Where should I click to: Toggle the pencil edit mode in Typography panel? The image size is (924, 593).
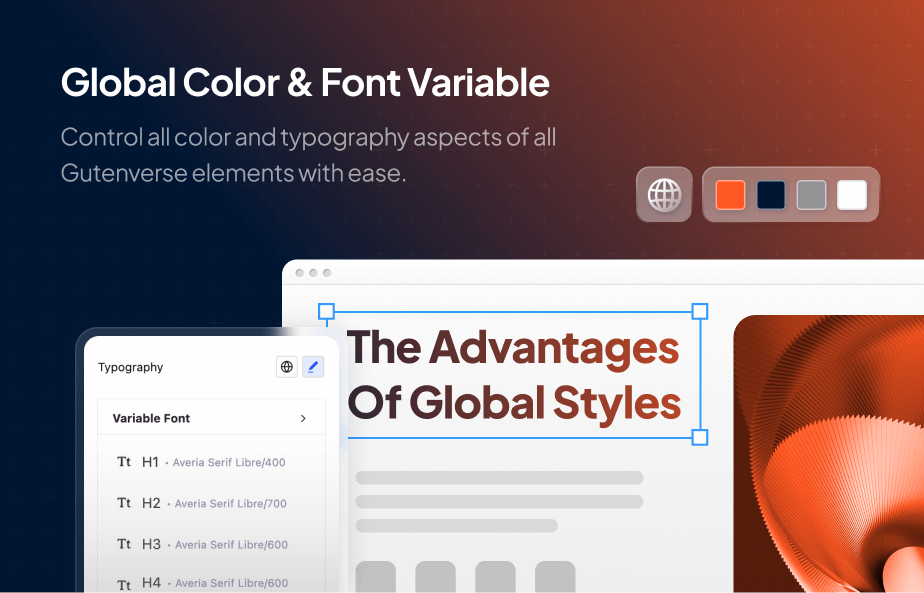pyautogui.click(x=313, y=367)
